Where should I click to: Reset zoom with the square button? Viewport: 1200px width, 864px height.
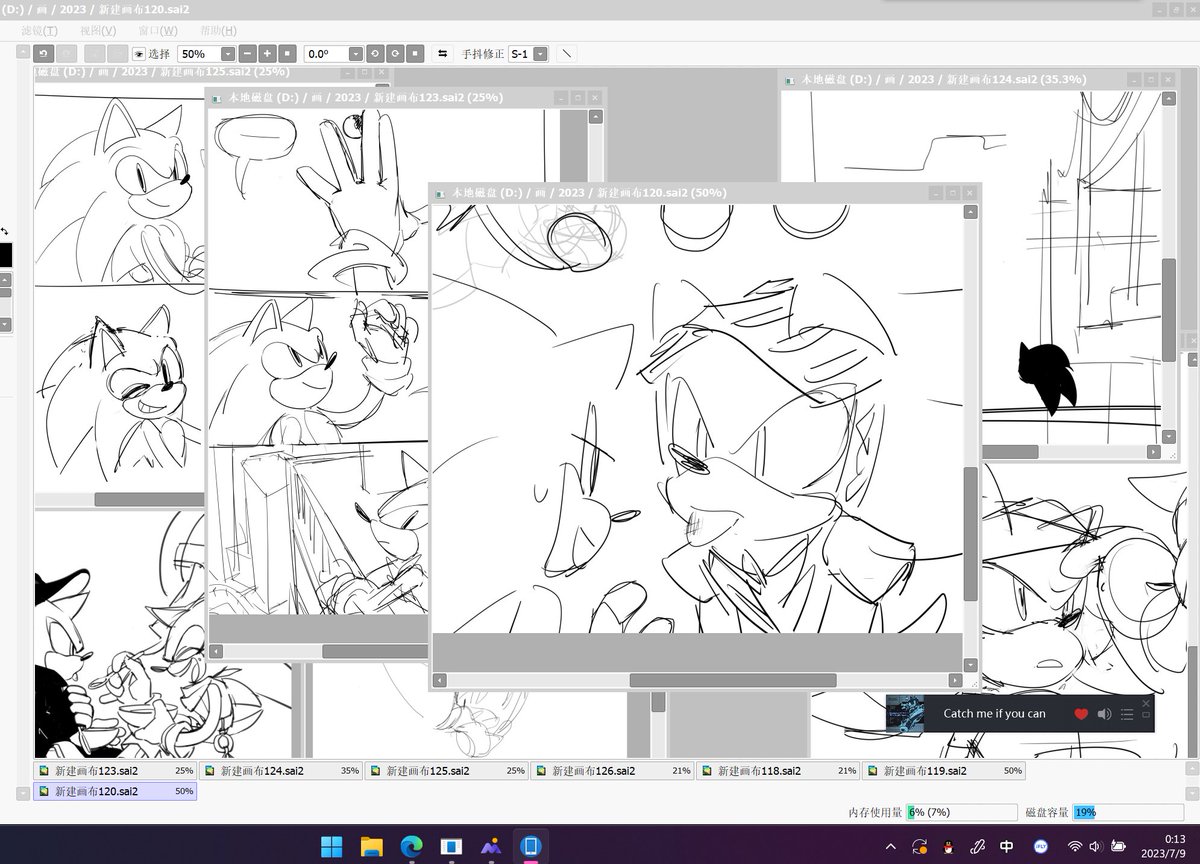[287, 54]
